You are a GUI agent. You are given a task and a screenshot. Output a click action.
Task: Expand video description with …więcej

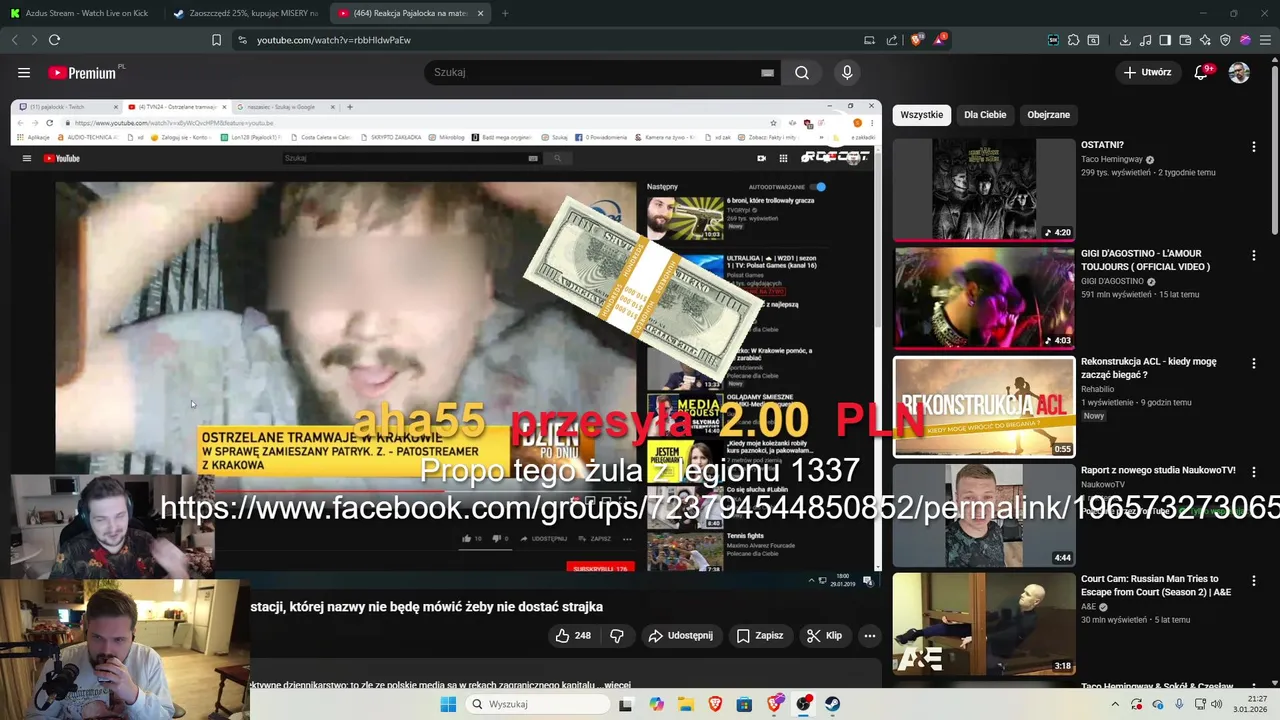[x=615, y=686]
